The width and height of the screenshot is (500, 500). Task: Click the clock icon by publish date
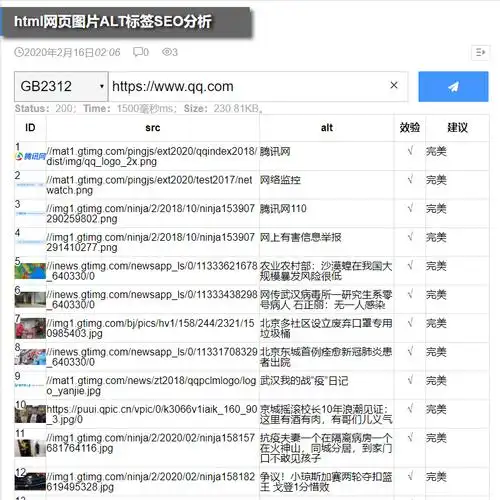pos(19,52)
